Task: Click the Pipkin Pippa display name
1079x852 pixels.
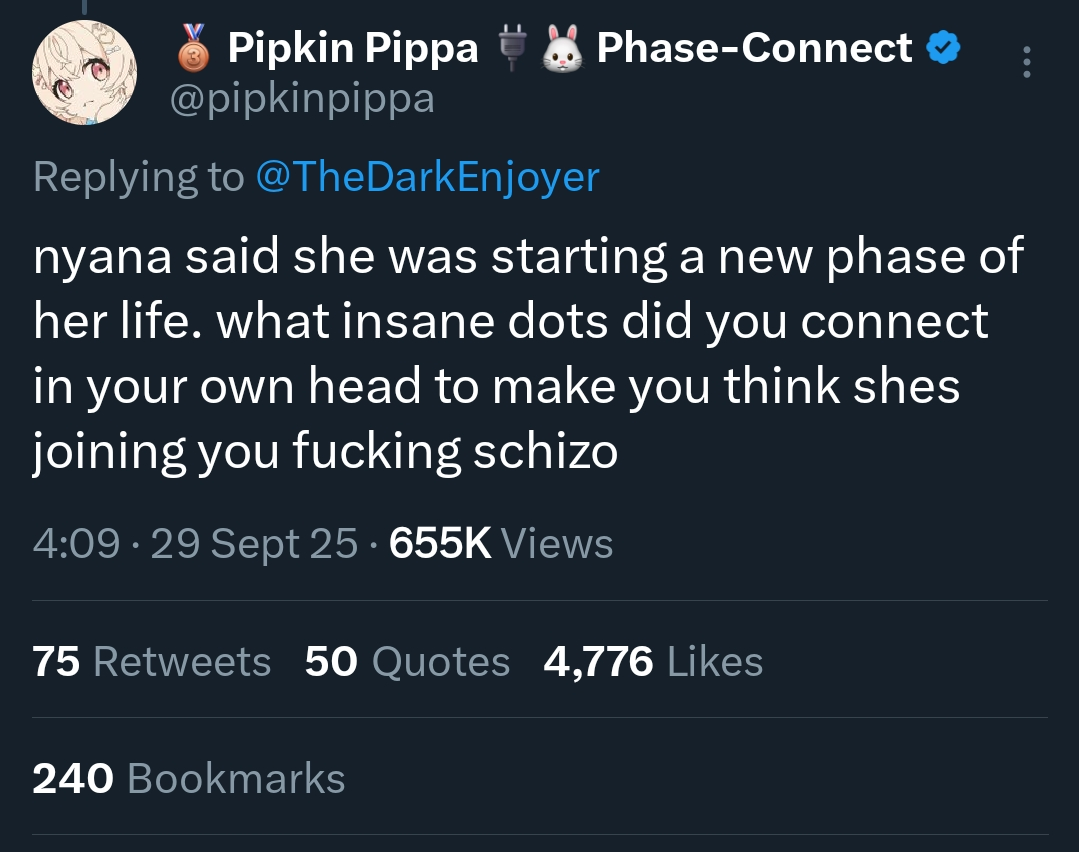Action: (x=353, y=48)
